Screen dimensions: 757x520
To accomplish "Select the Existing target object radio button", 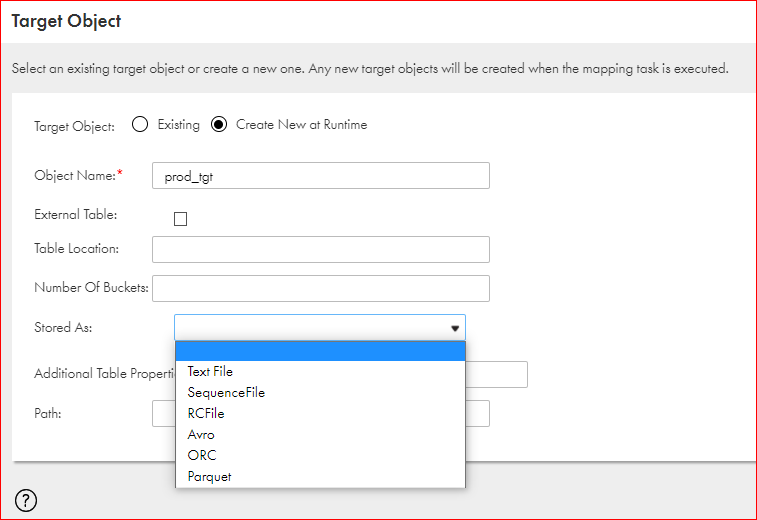I will tap(140, 125).
